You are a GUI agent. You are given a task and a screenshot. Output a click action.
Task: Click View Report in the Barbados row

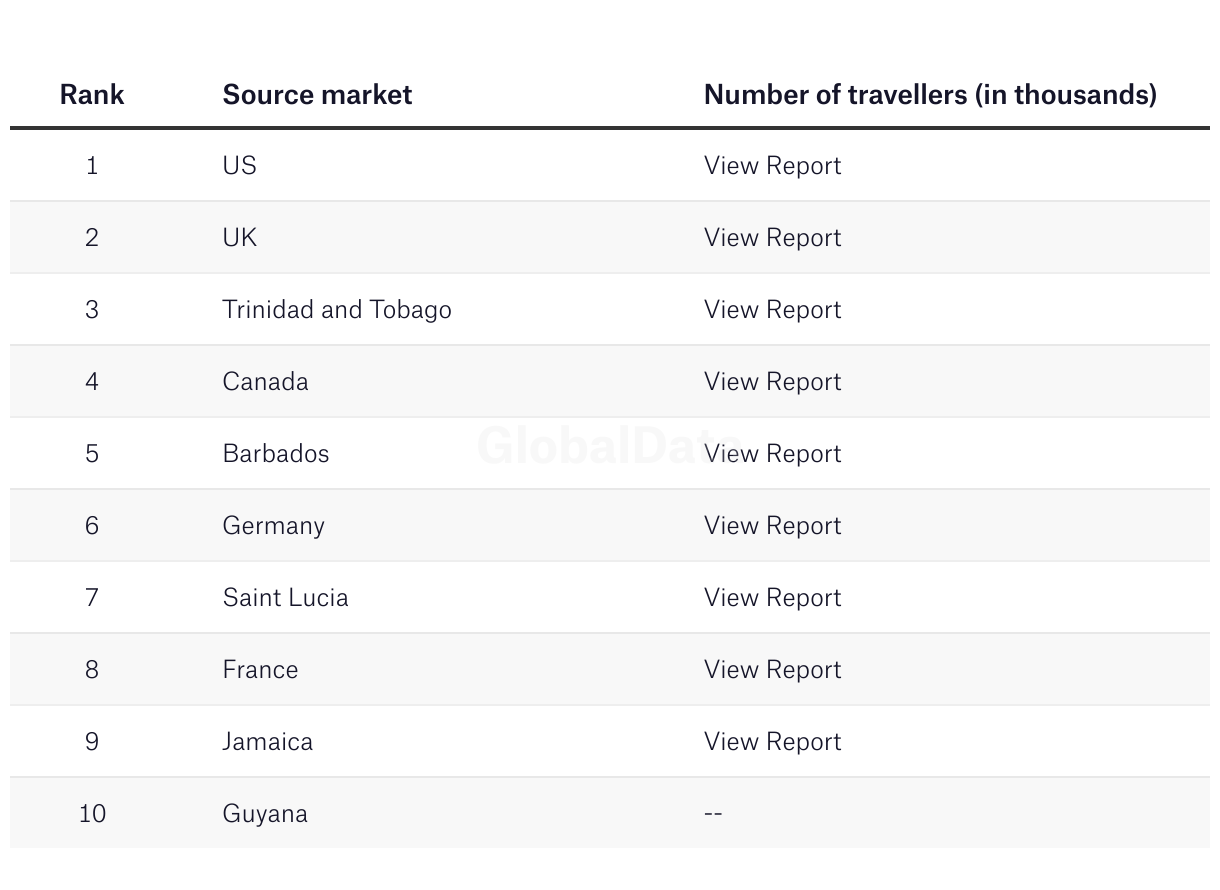[772, 454]
